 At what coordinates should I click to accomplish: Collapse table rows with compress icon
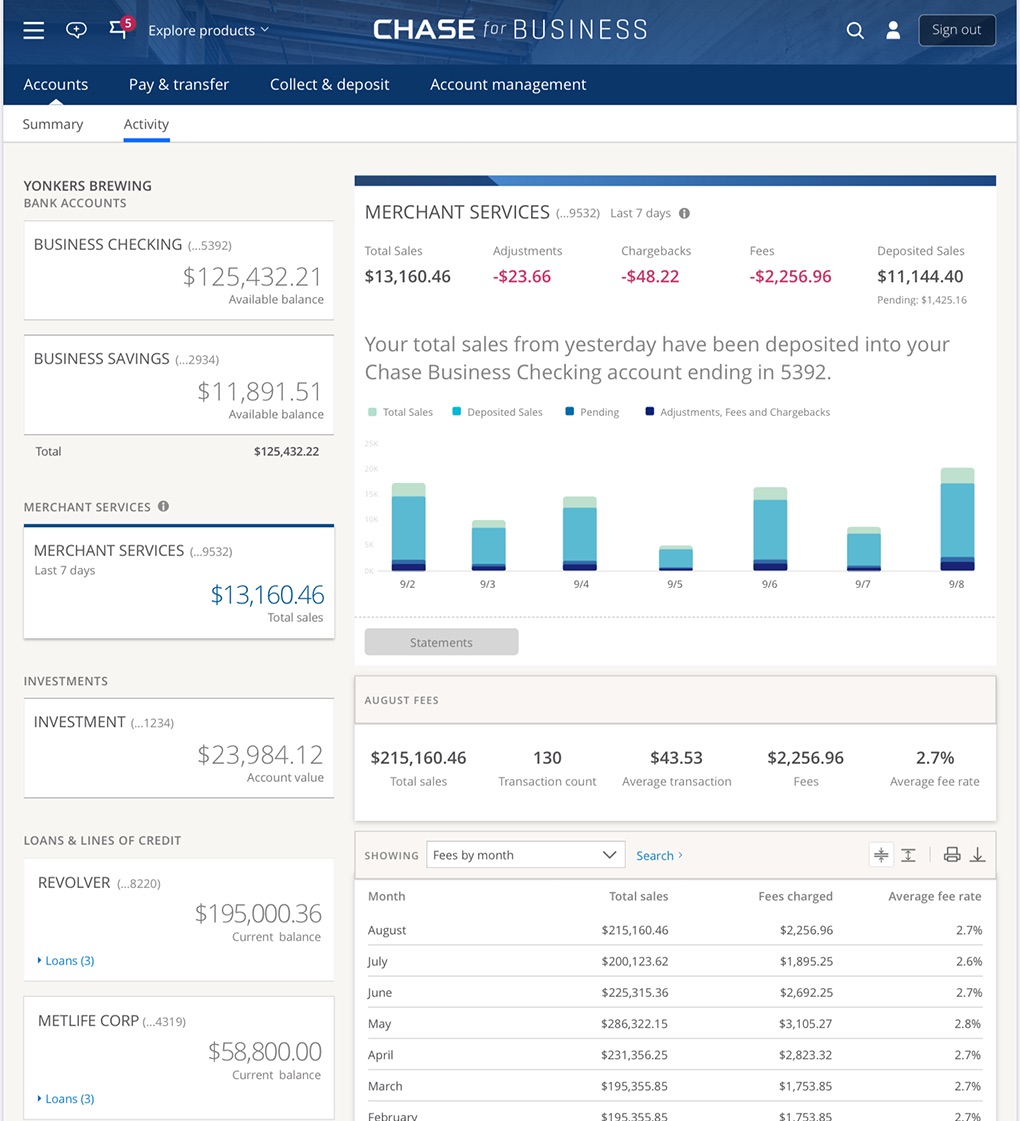click(x=881, y=854)
